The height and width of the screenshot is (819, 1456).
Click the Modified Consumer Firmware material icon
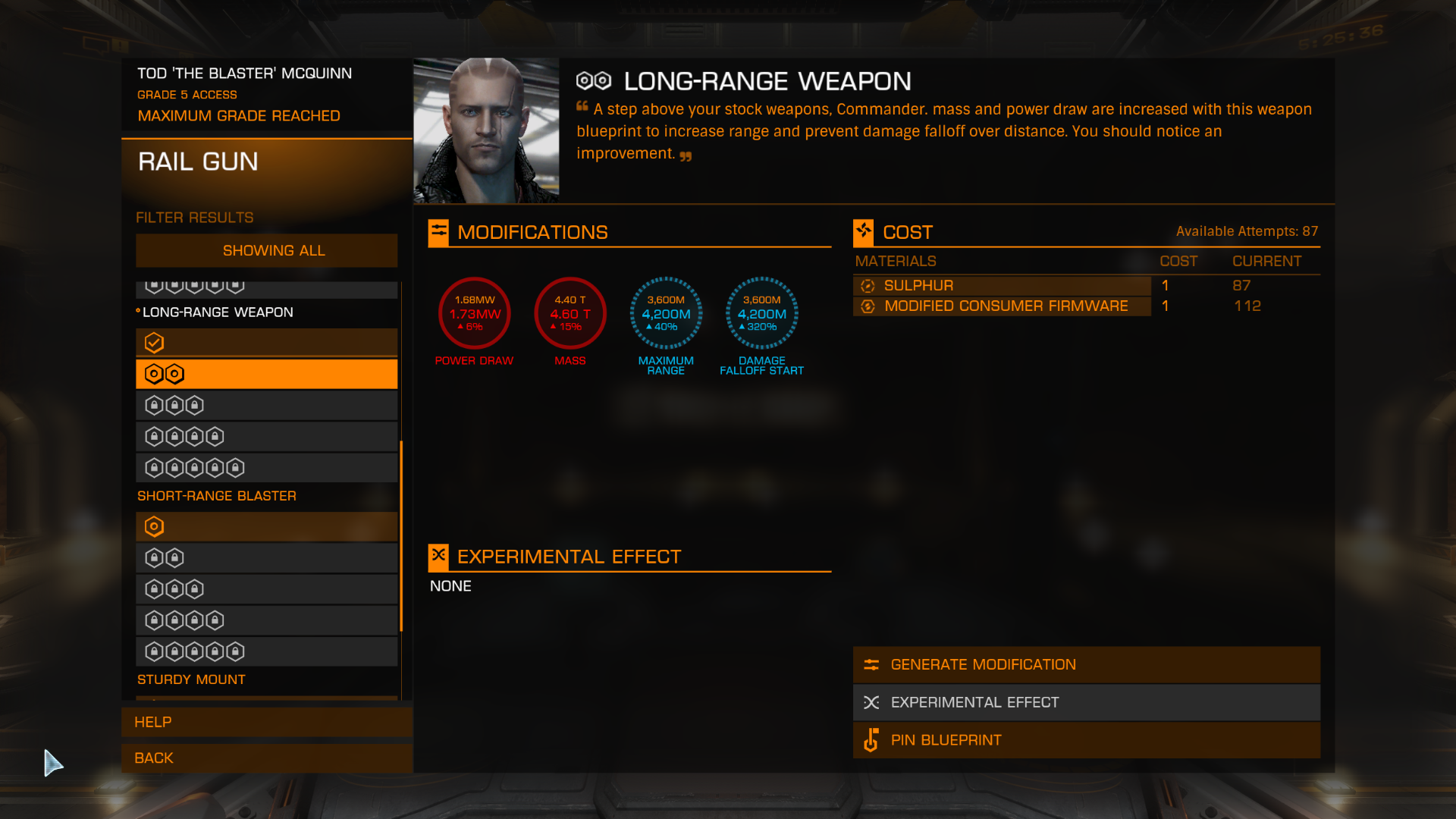point(868,306)
